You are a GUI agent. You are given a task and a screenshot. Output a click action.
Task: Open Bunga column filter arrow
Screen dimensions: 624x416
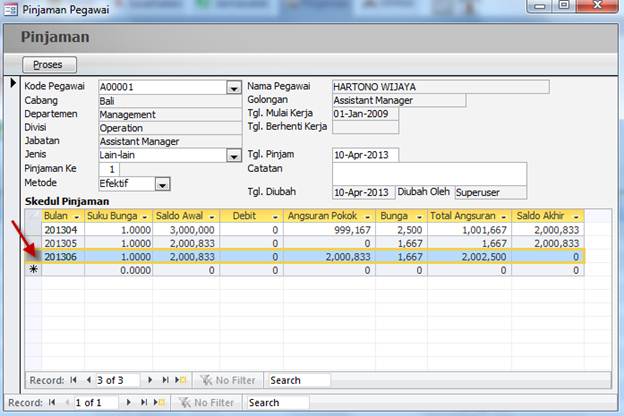pos(419,217)
